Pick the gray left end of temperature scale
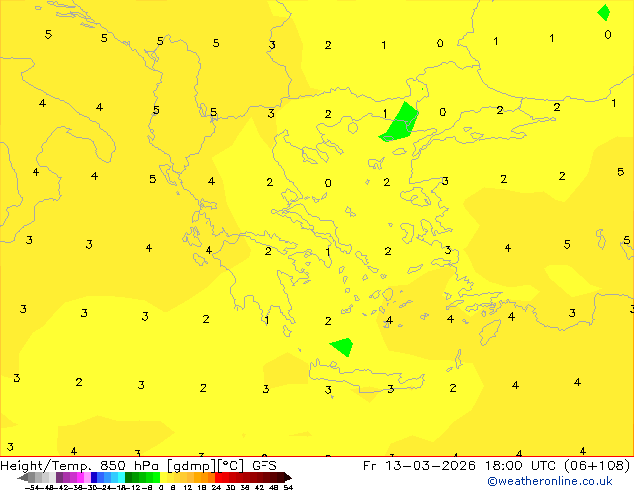Screen dimensions: 634x490 pyautogui.click(x=32, y=477)
